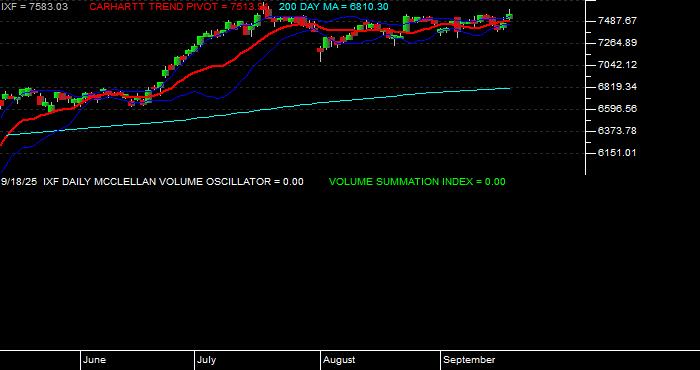The image size is (700, 370).
Task: Click the 9/18/25 date label
Action: pyautogui.click(x=19, y=182)
